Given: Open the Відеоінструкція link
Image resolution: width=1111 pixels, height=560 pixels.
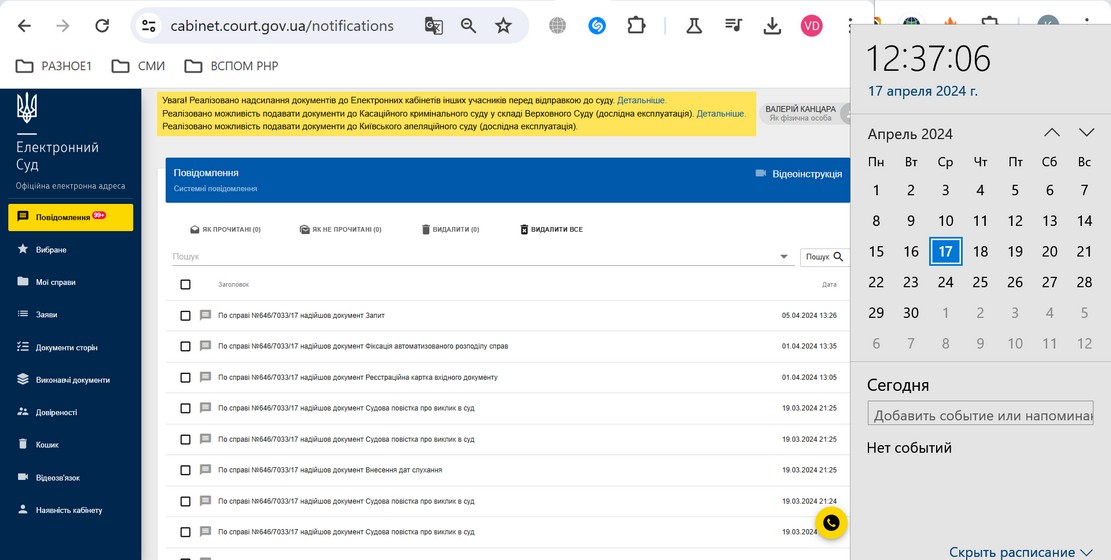Looking at the screenshot, I should [x=807, y=174].
